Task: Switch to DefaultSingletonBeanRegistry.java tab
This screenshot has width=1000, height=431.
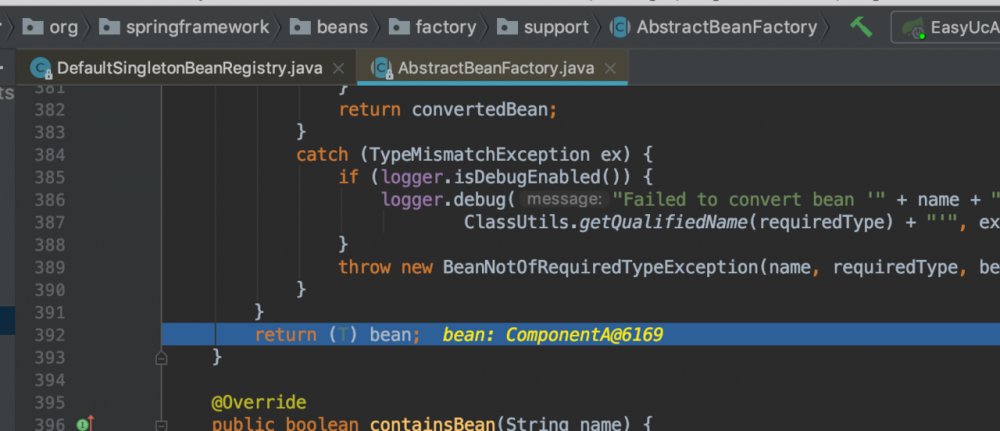Action: [x=189, y=68]
